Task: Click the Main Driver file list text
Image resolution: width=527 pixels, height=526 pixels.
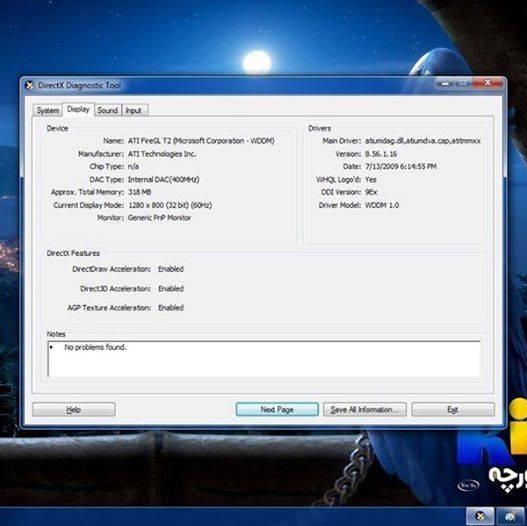Action: 423,141
